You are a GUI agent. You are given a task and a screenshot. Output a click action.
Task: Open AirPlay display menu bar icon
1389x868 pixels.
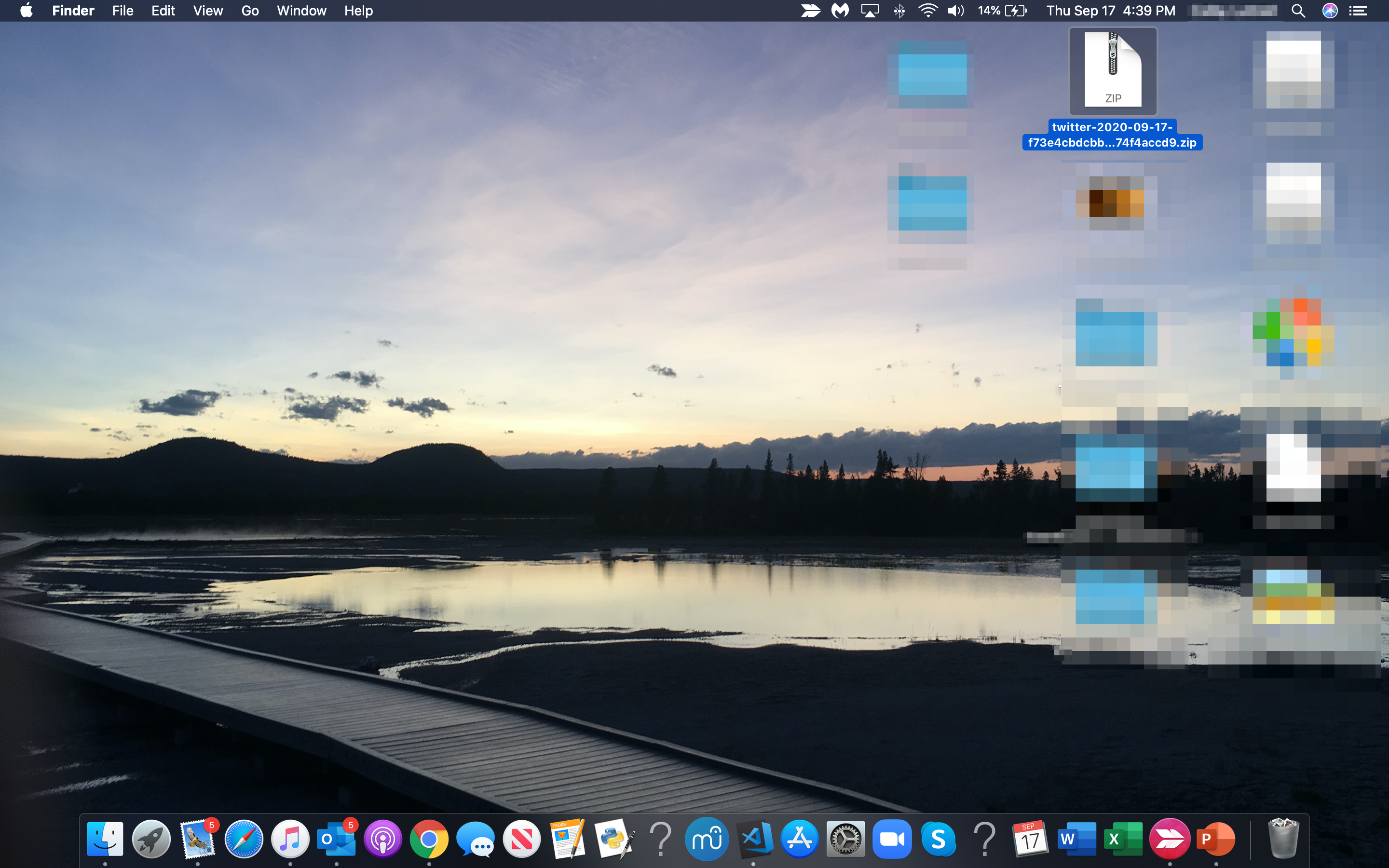[x=870, y=11]
